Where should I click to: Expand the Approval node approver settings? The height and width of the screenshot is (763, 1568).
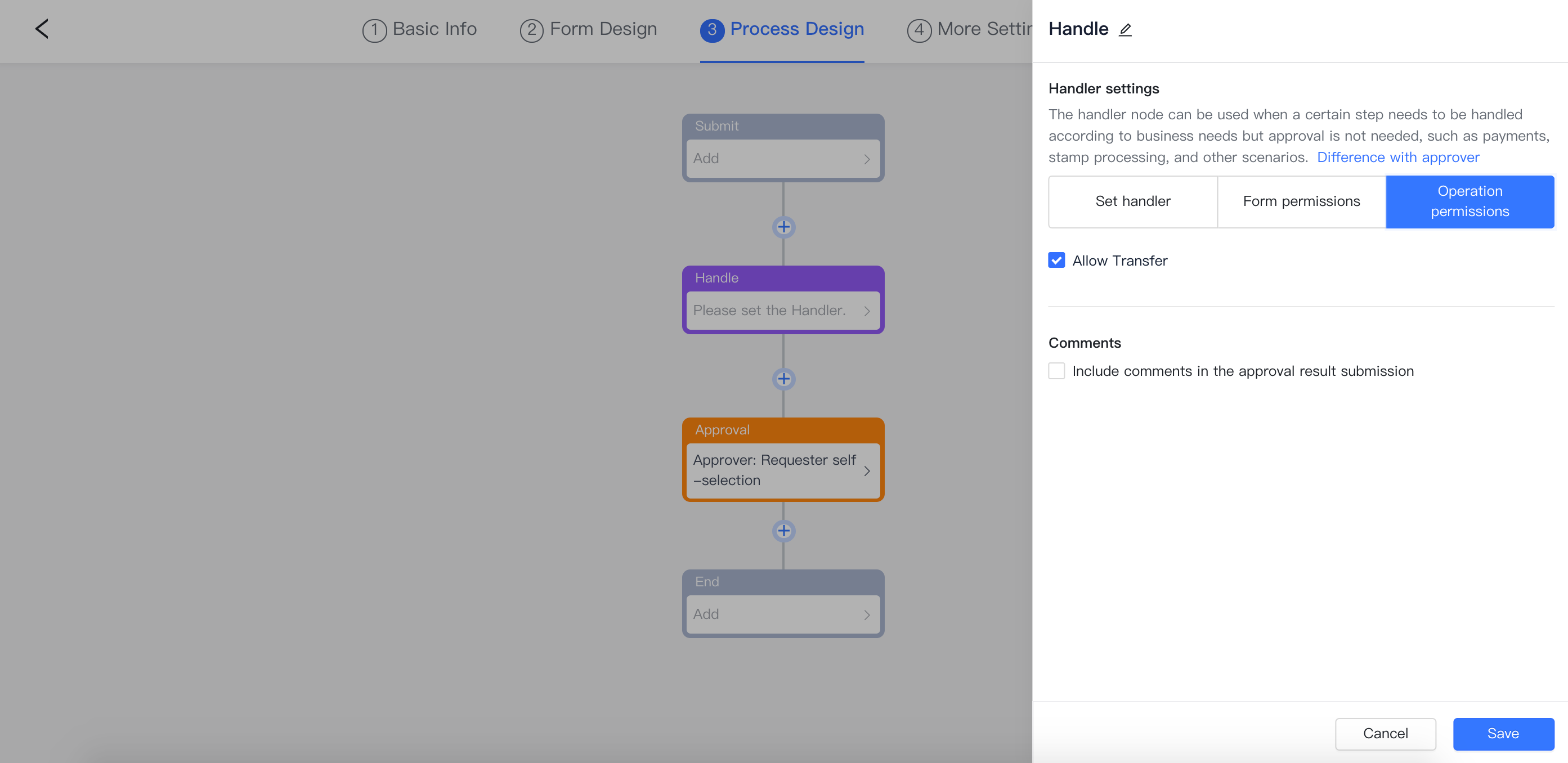[x=867, y=470]
